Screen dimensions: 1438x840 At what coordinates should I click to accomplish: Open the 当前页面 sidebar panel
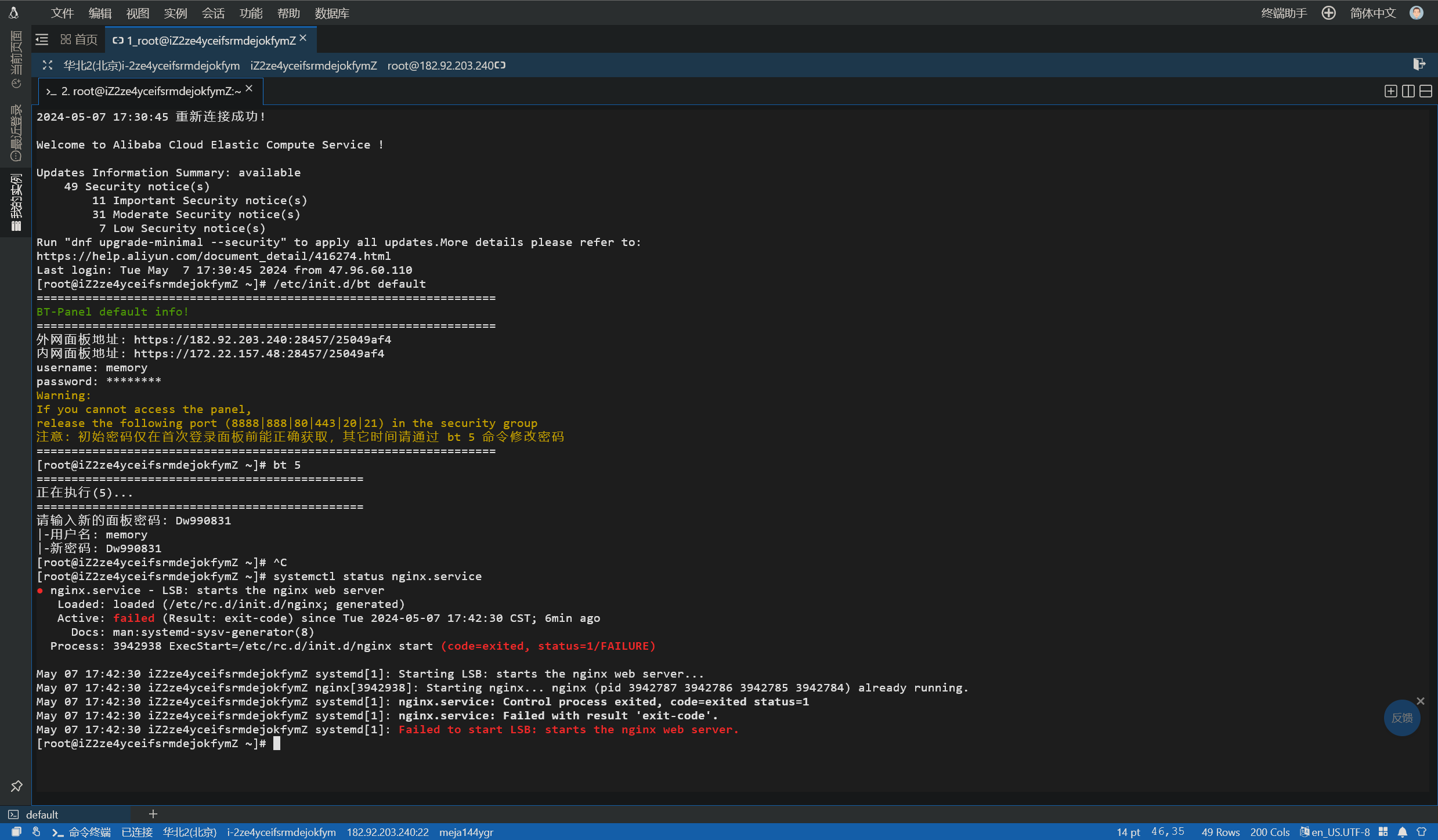coord(16,60)
